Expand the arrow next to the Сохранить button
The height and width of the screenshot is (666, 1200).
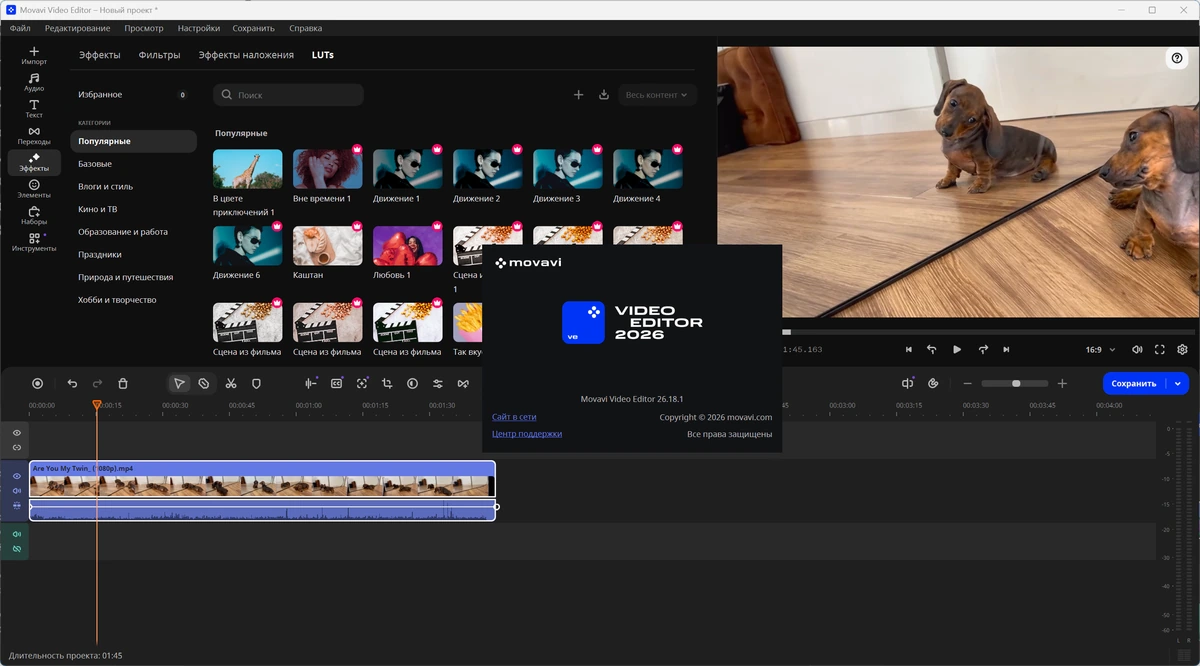point(1178,383)
